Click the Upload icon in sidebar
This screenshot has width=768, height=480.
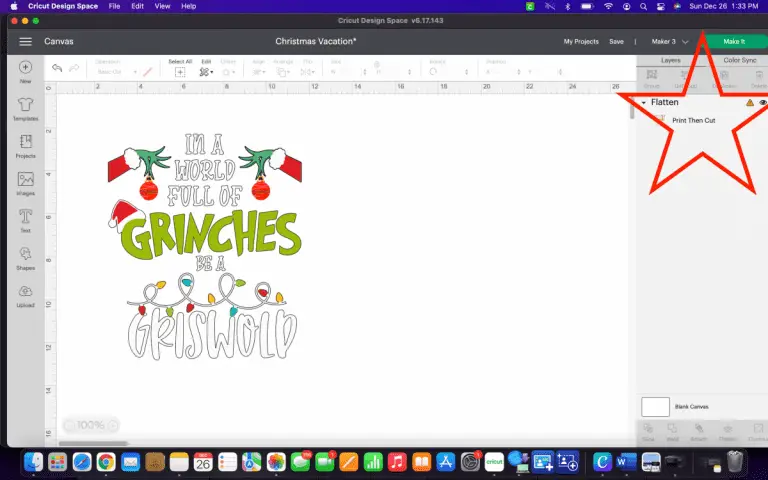25,294
